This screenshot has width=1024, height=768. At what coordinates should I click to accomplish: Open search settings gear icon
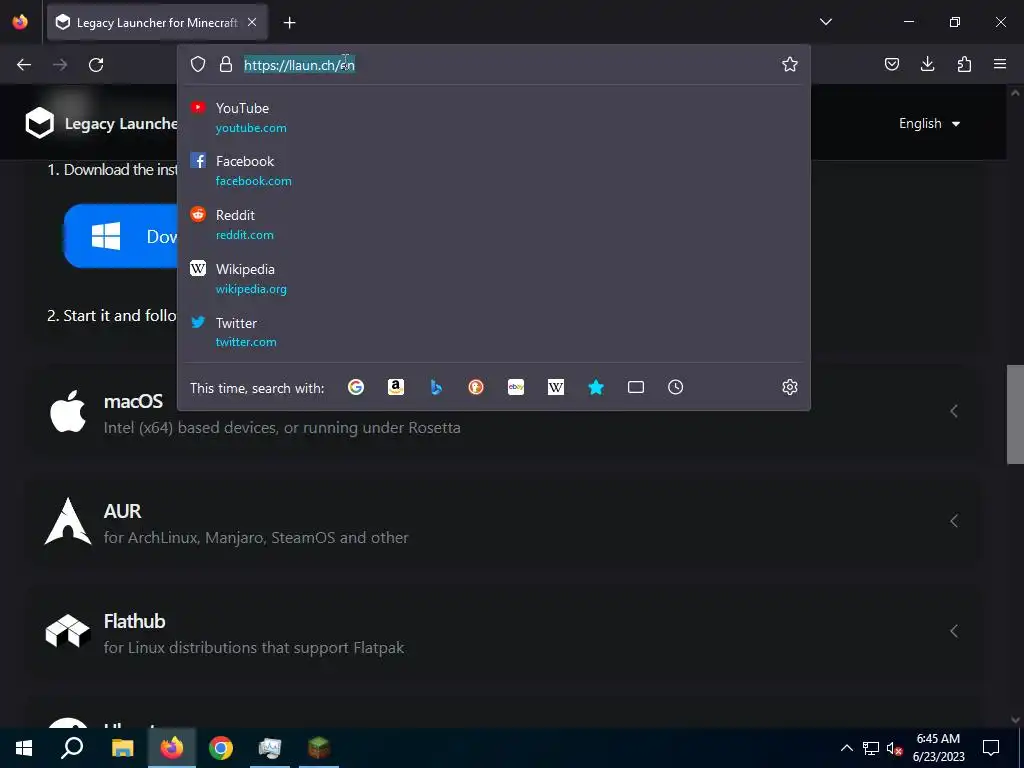tap(790, 387)
